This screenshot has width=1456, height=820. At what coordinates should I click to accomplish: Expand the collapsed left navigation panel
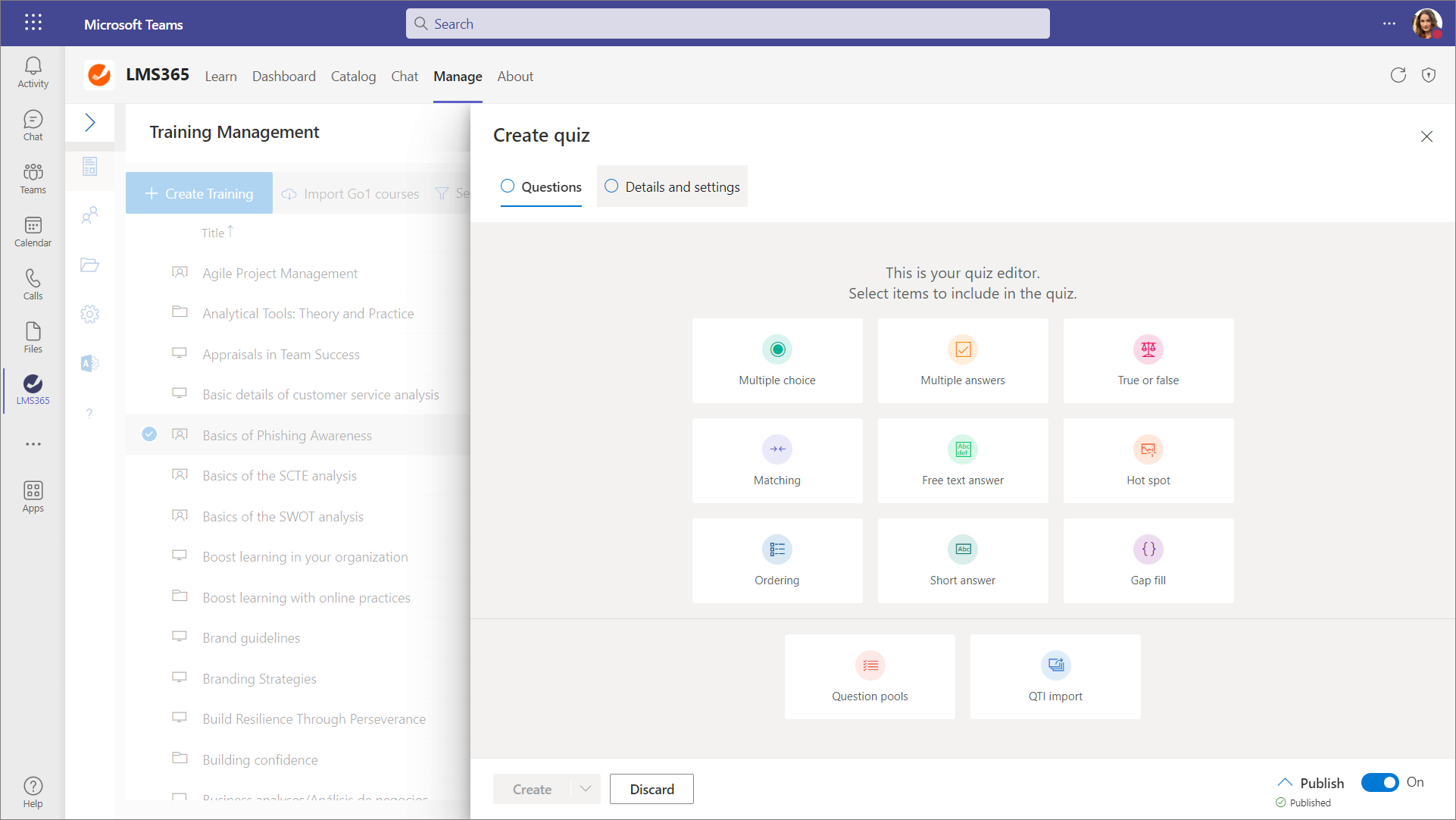coord(89,122)
